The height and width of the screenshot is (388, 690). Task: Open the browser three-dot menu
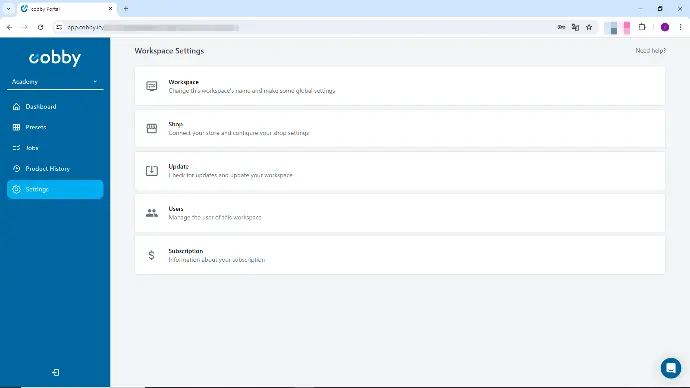coord(680,27)
